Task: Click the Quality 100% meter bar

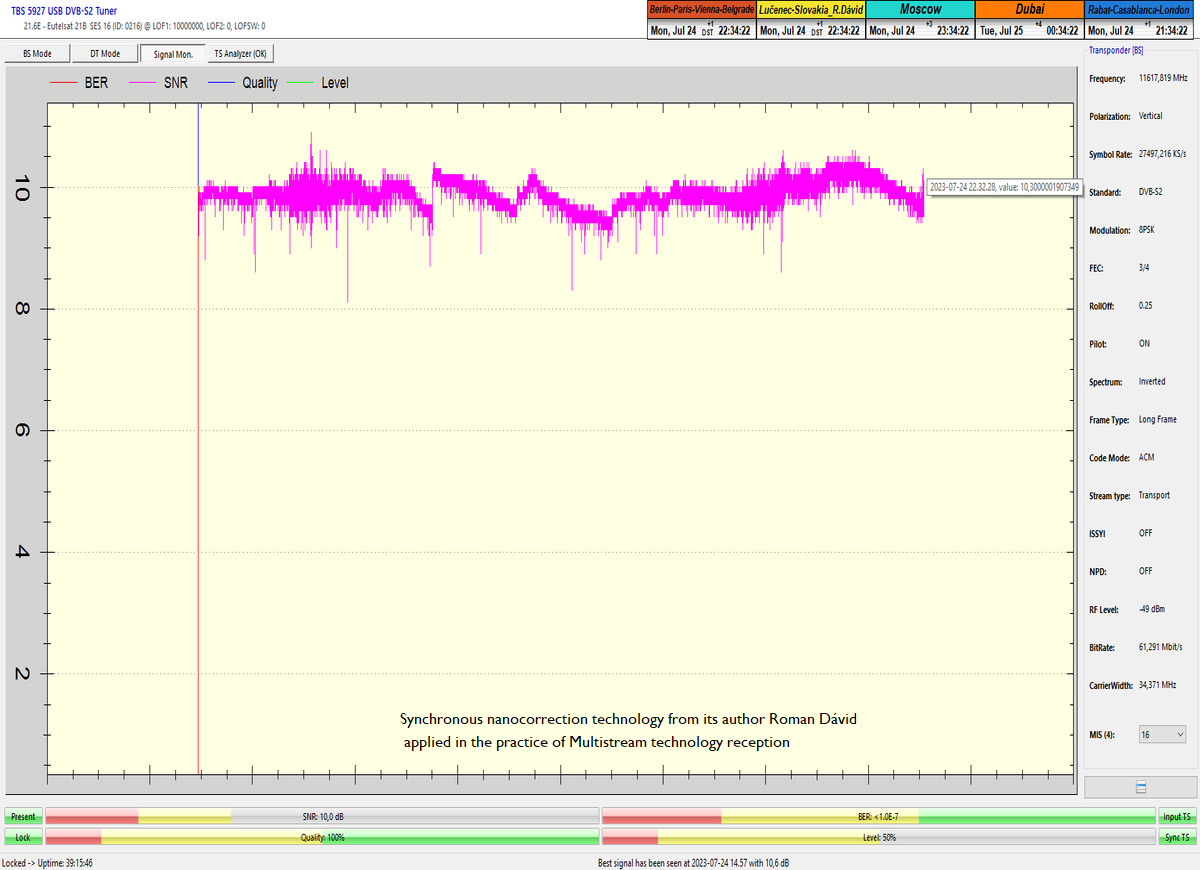Action: pyautogui.click(x=322, y=837)
